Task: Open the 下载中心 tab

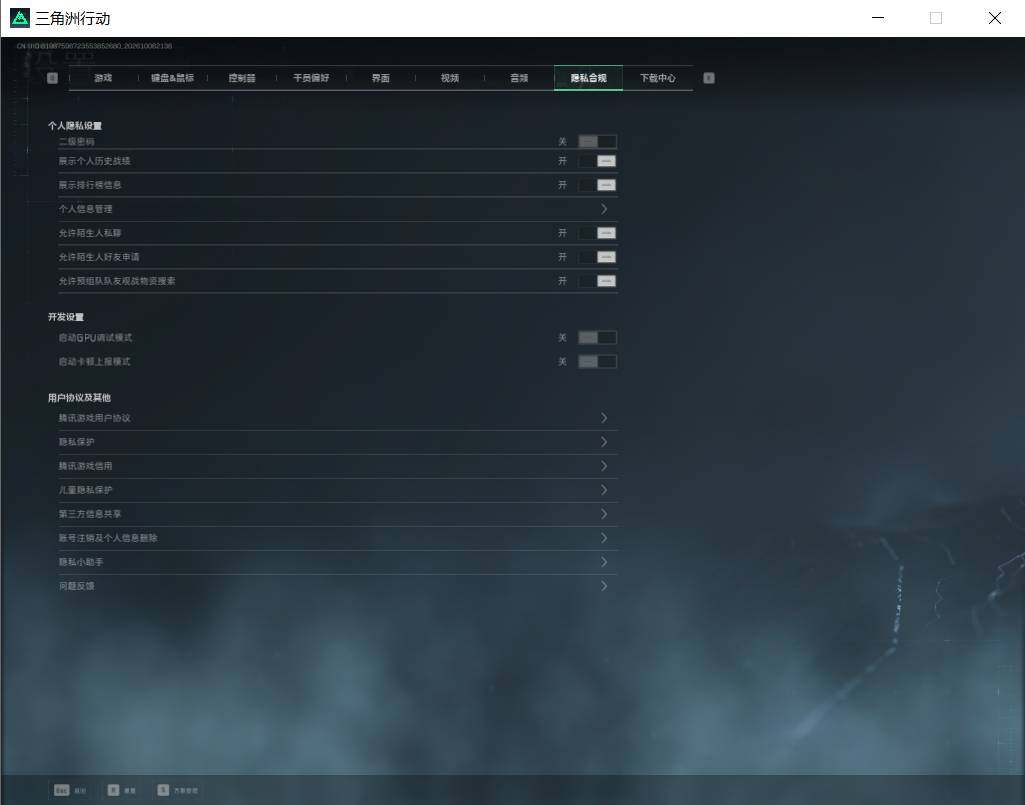Action: (x=658, y=78)
